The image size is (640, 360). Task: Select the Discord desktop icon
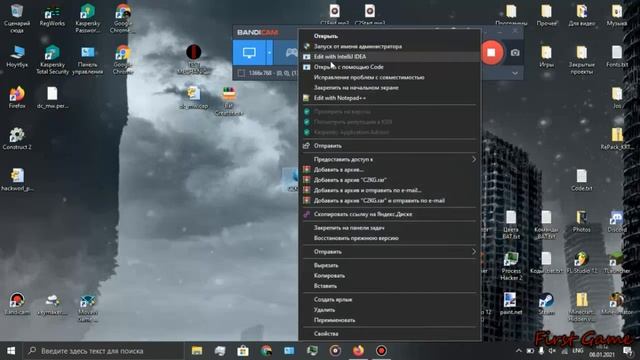pos(617,221)
